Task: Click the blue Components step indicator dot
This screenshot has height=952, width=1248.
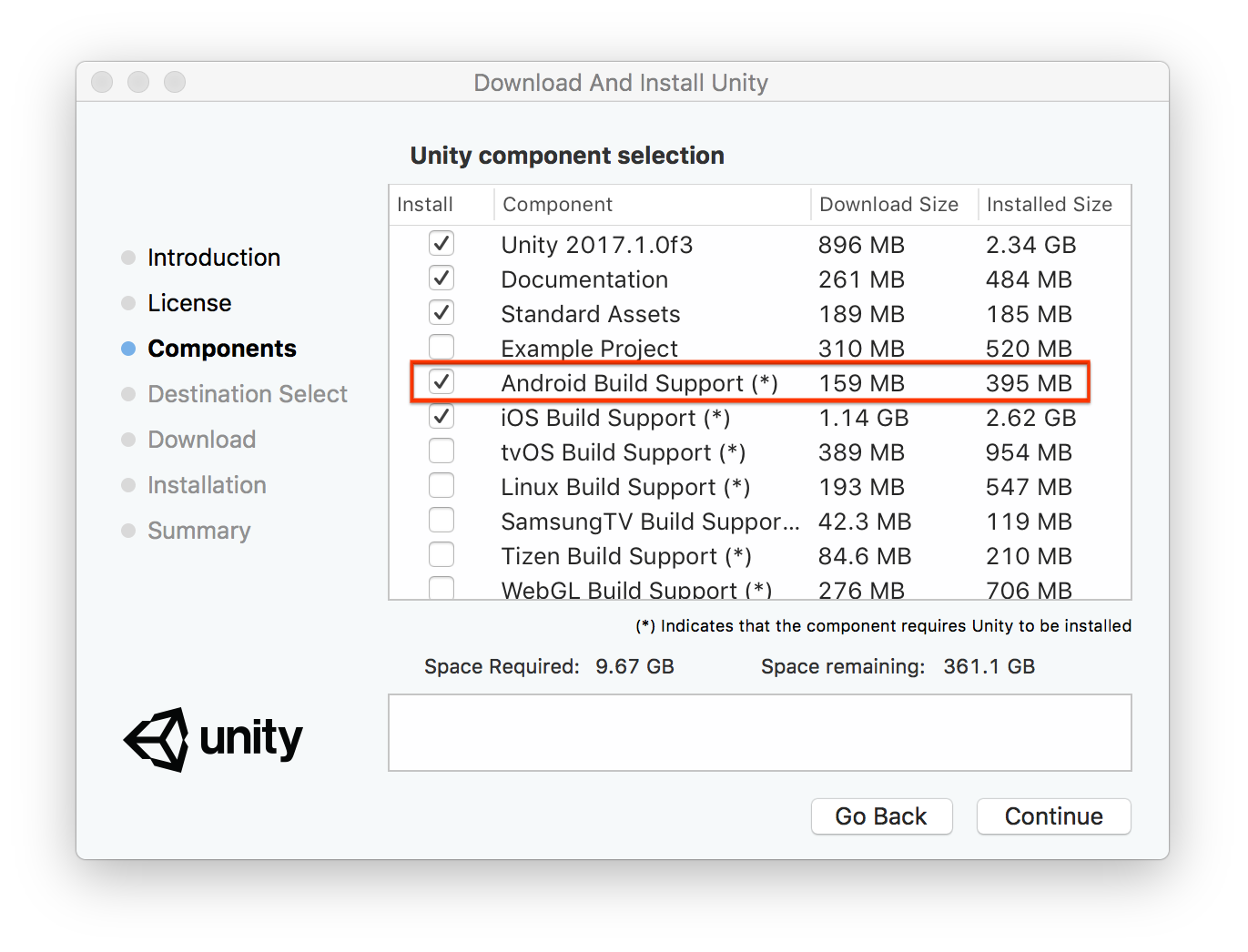Action: click(127, 348)
